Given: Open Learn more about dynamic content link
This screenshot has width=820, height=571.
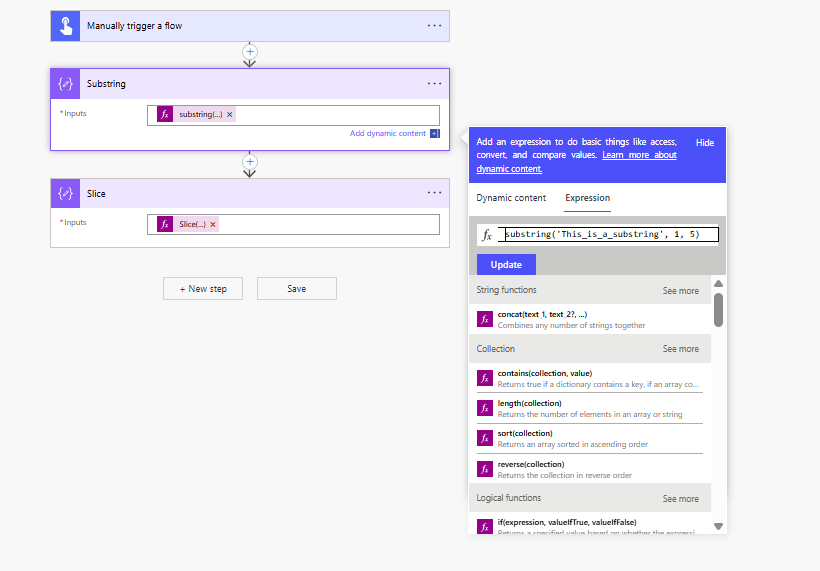Looking at the screenshot, I should tap(577, 162).
